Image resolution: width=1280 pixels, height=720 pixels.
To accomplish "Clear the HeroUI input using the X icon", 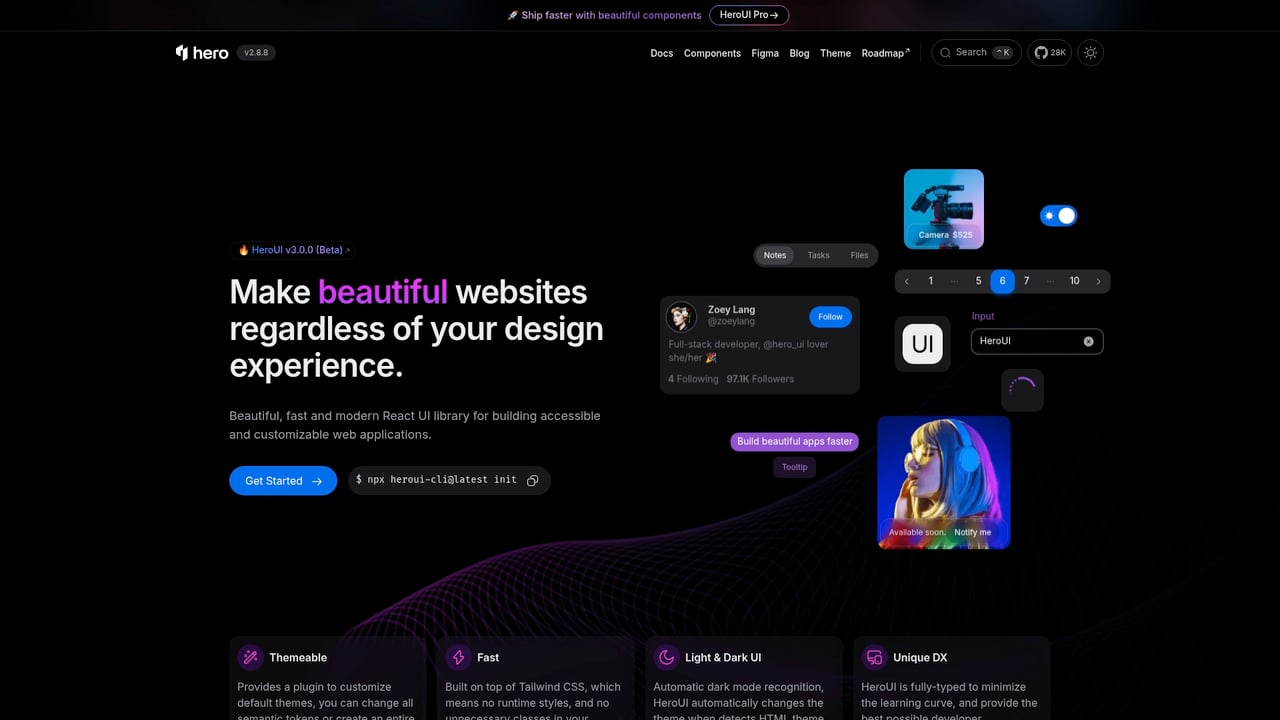I will [1088, 341].
